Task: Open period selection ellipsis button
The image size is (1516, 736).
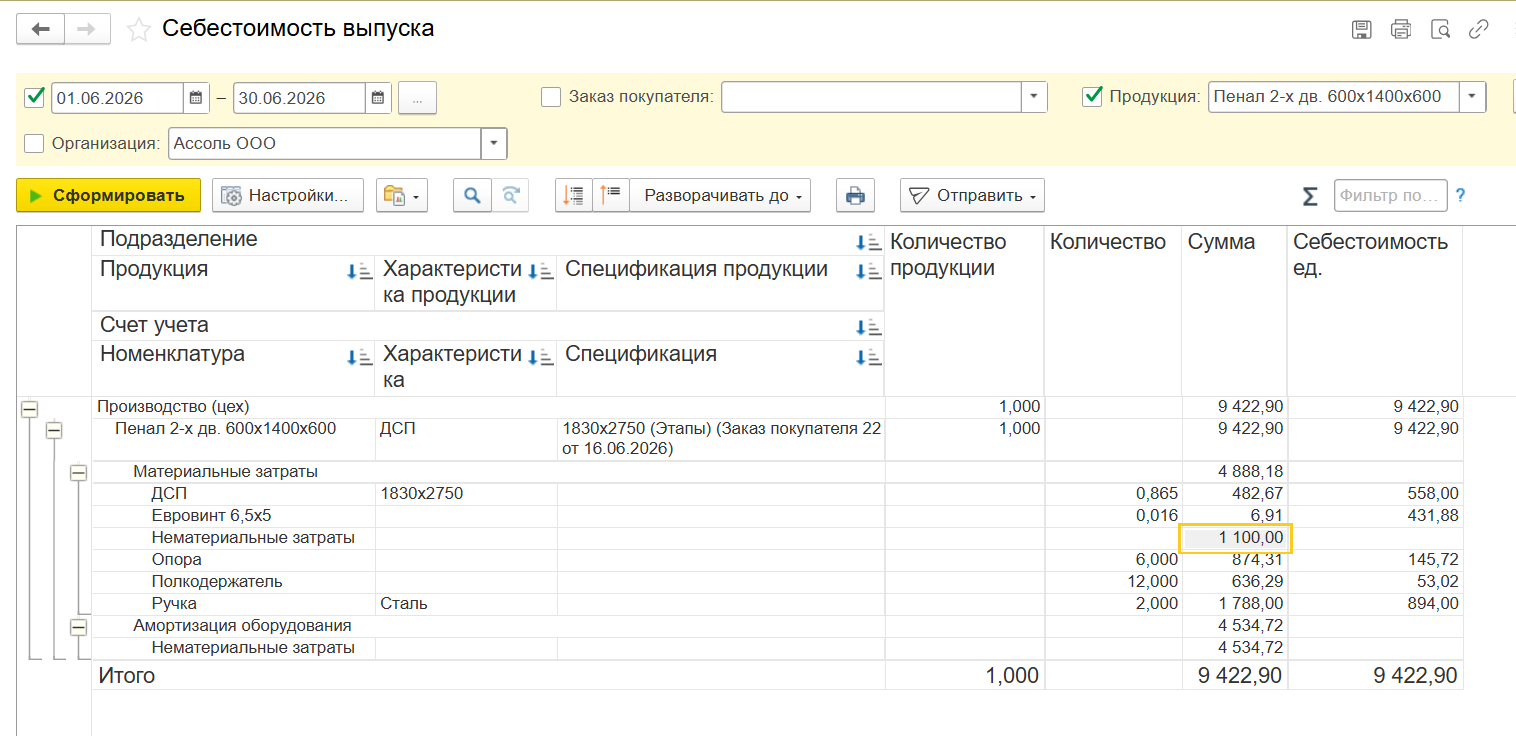Action: tap(417, 98)
